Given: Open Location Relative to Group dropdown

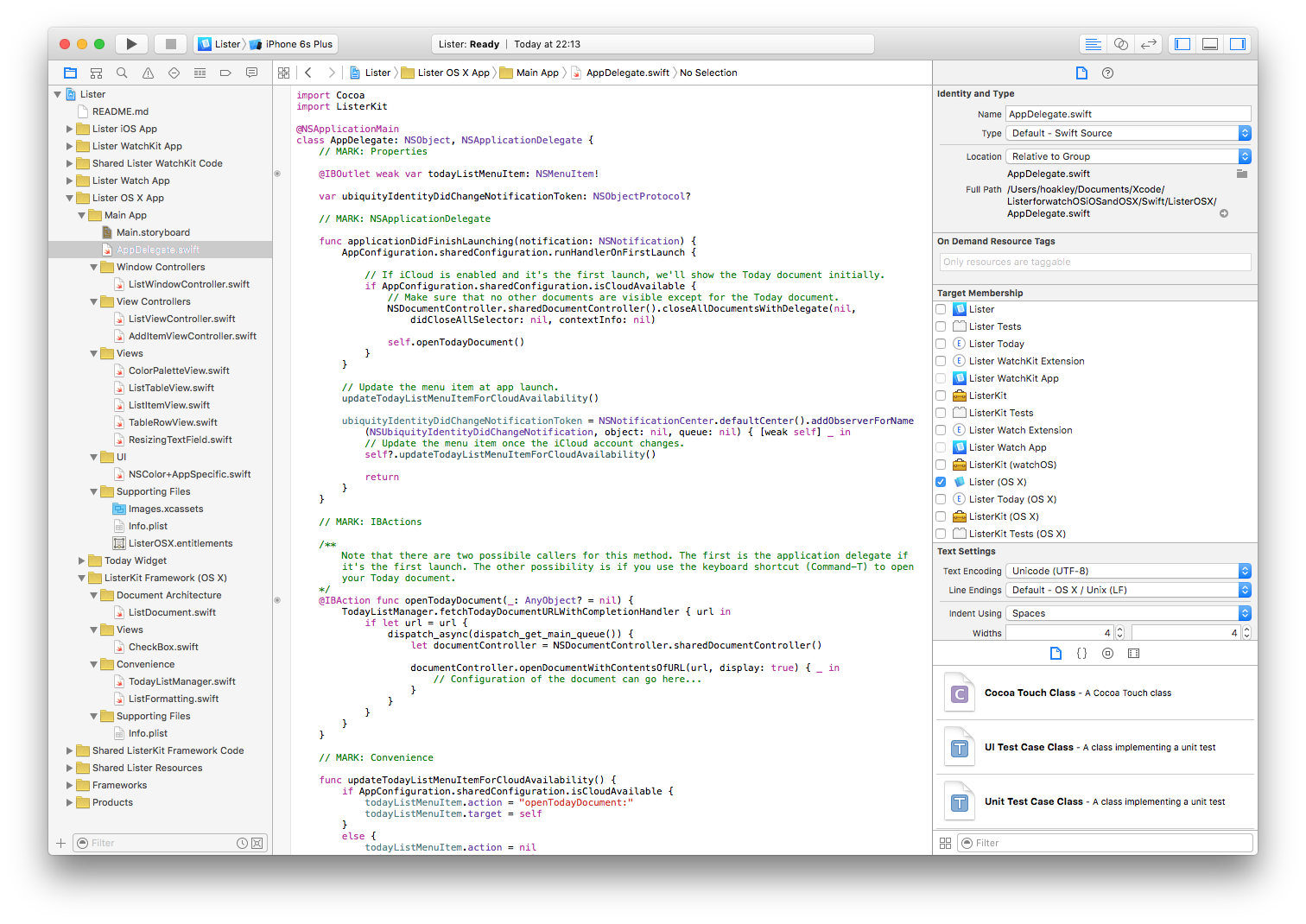Looking at the screenshot, I should (x=1128, y=156).
